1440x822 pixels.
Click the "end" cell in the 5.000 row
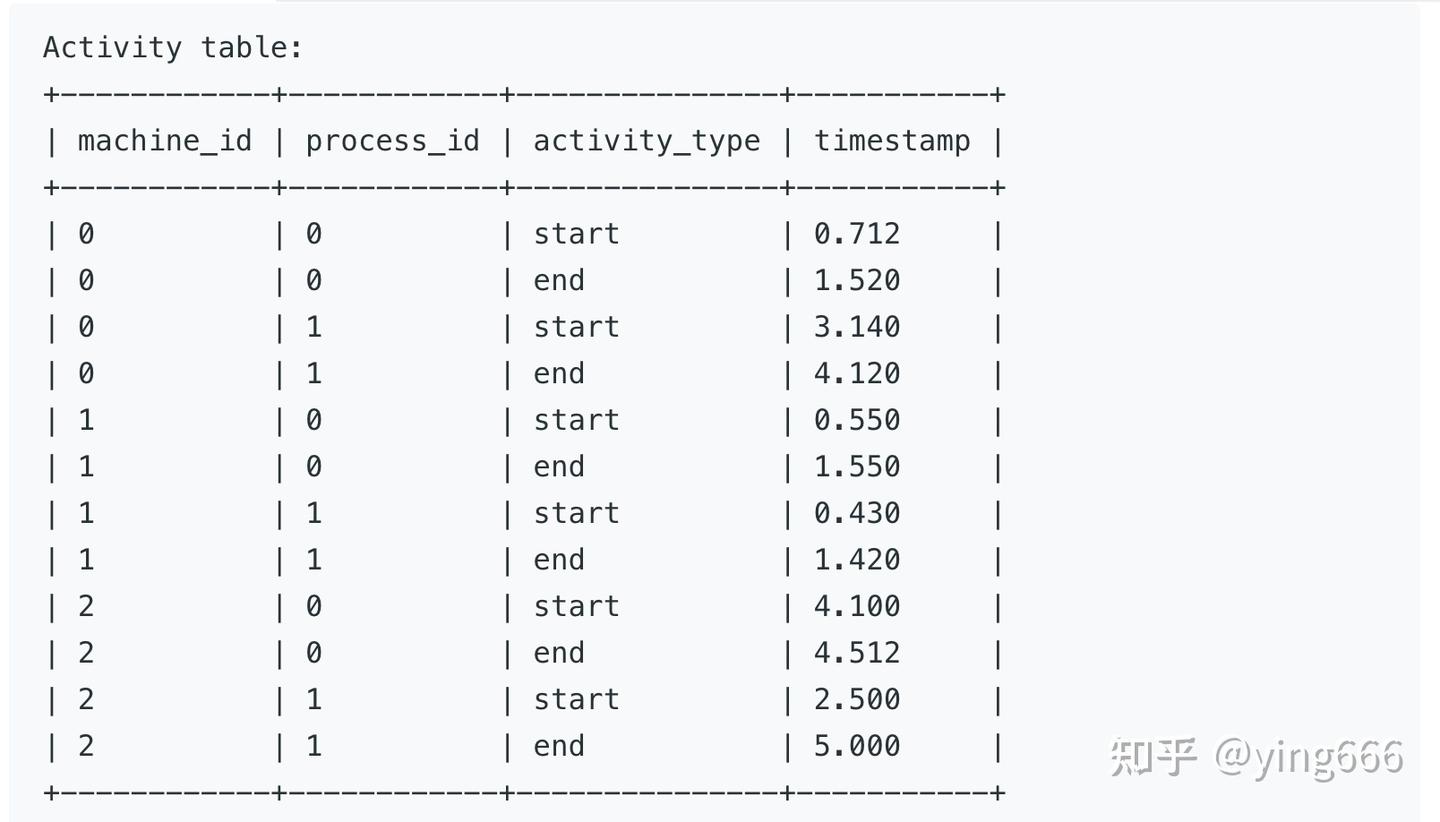pyautogui.click(x=559, y=745)
